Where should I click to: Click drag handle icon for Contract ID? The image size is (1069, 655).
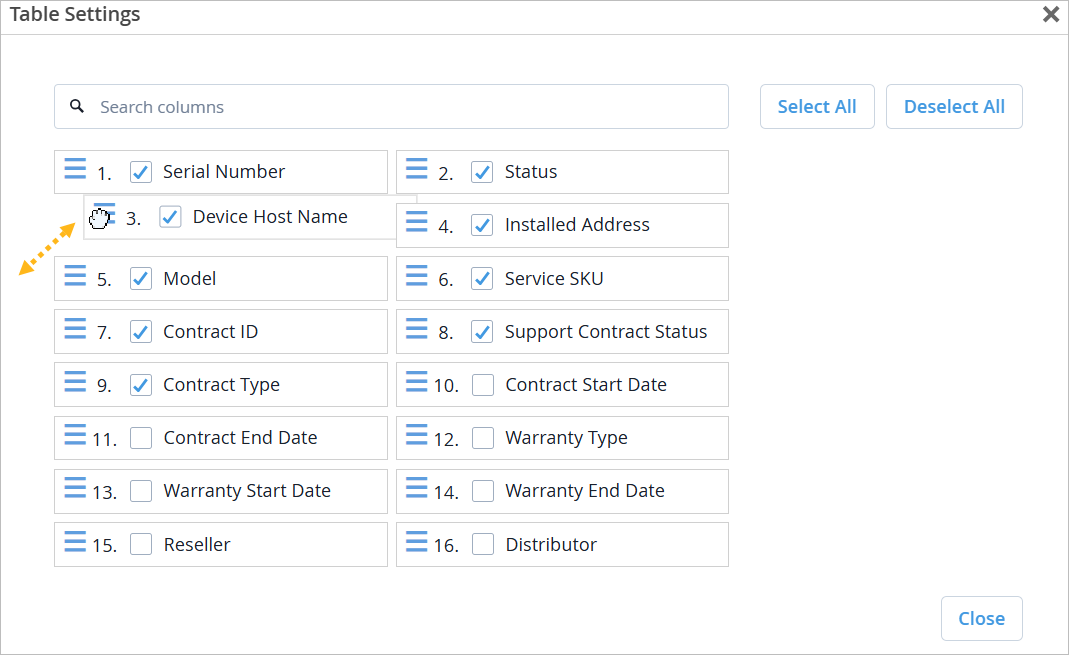pyautogui.click(x=75, y=329)
